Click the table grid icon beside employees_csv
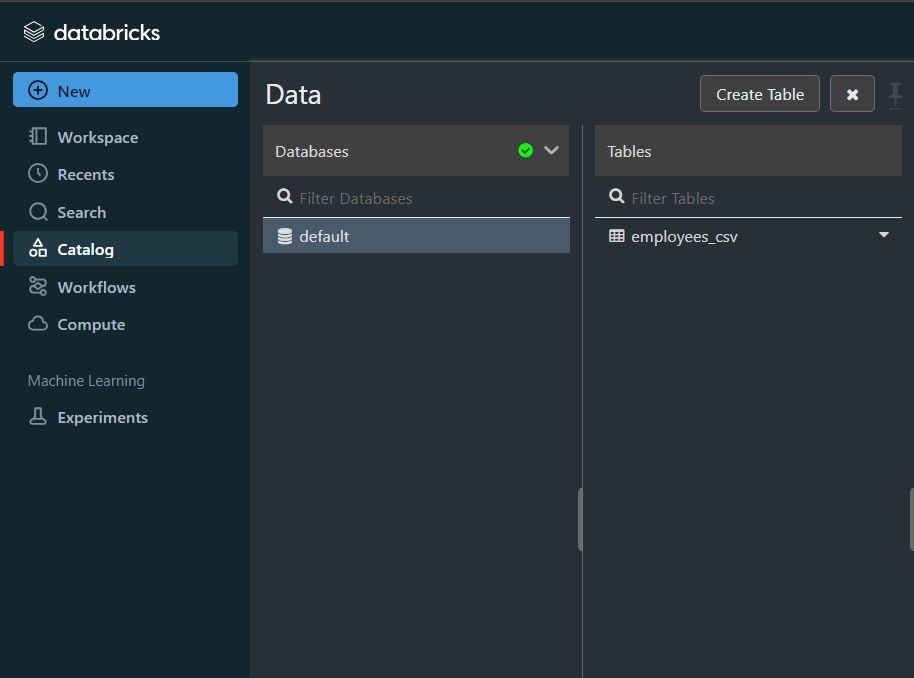Image resolution: width=914 pixels, height=678 pixels. [x=616, y=236]
